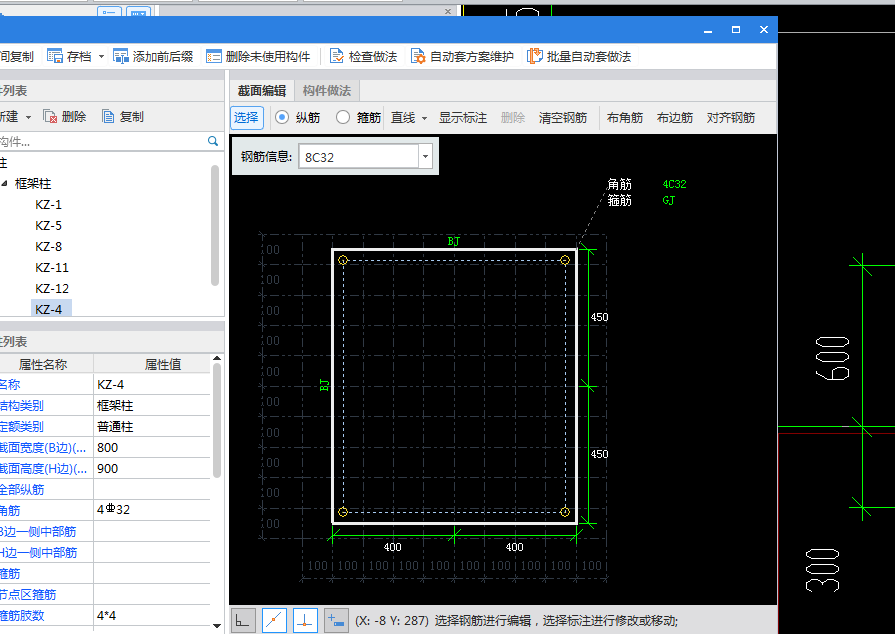Select the top-right corner rebar circle
This screenshot has height=634, width=895.
click(565, 260)
